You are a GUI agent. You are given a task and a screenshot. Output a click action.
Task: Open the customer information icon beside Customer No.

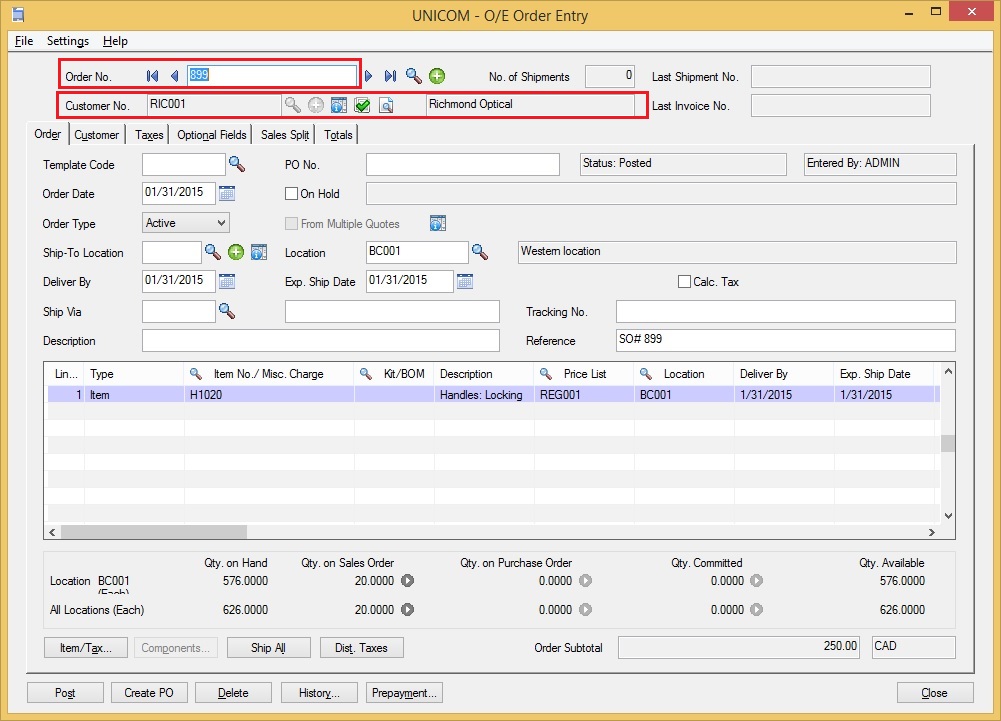339,105
